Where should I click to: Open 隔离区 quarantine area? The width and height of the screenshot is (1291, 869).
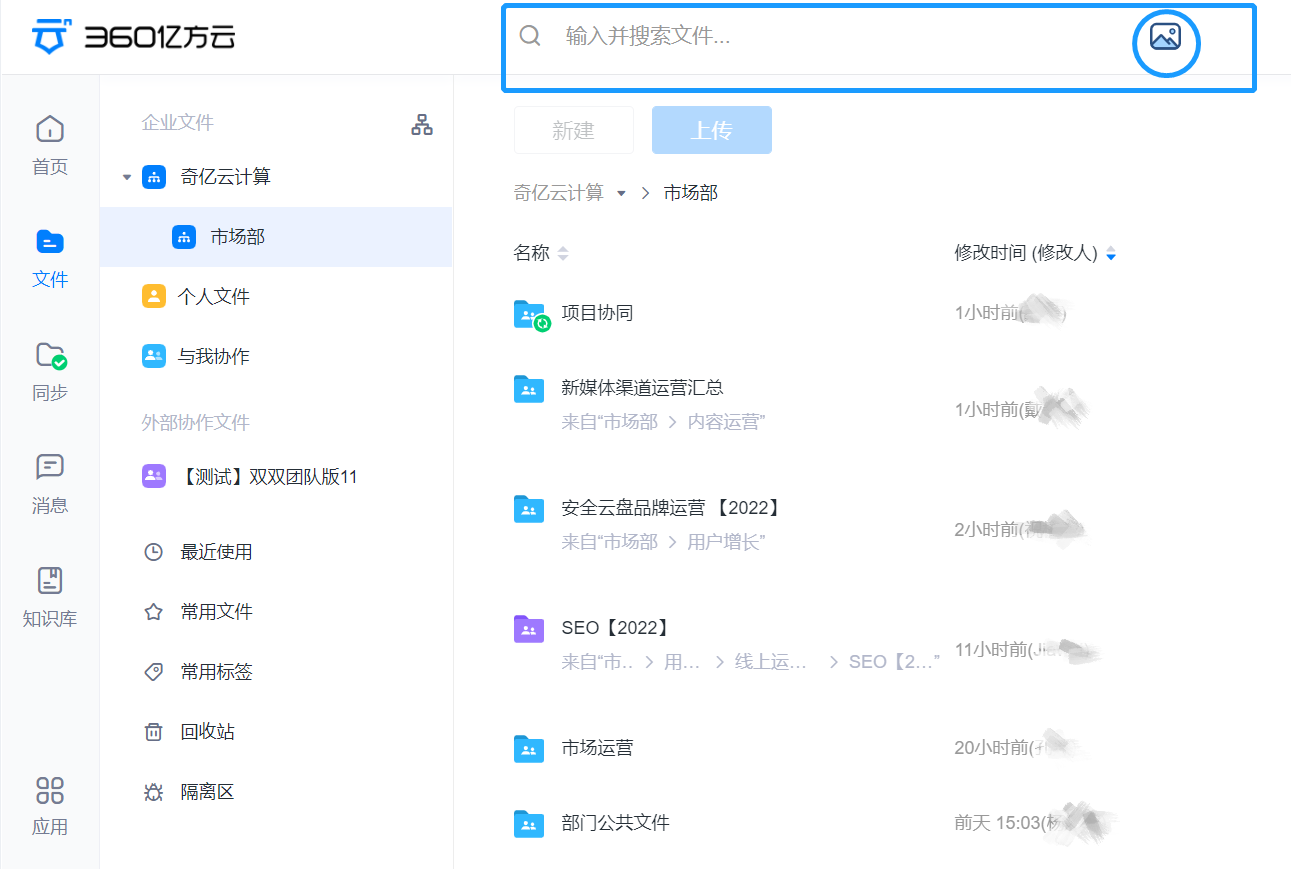coord(207,791)
